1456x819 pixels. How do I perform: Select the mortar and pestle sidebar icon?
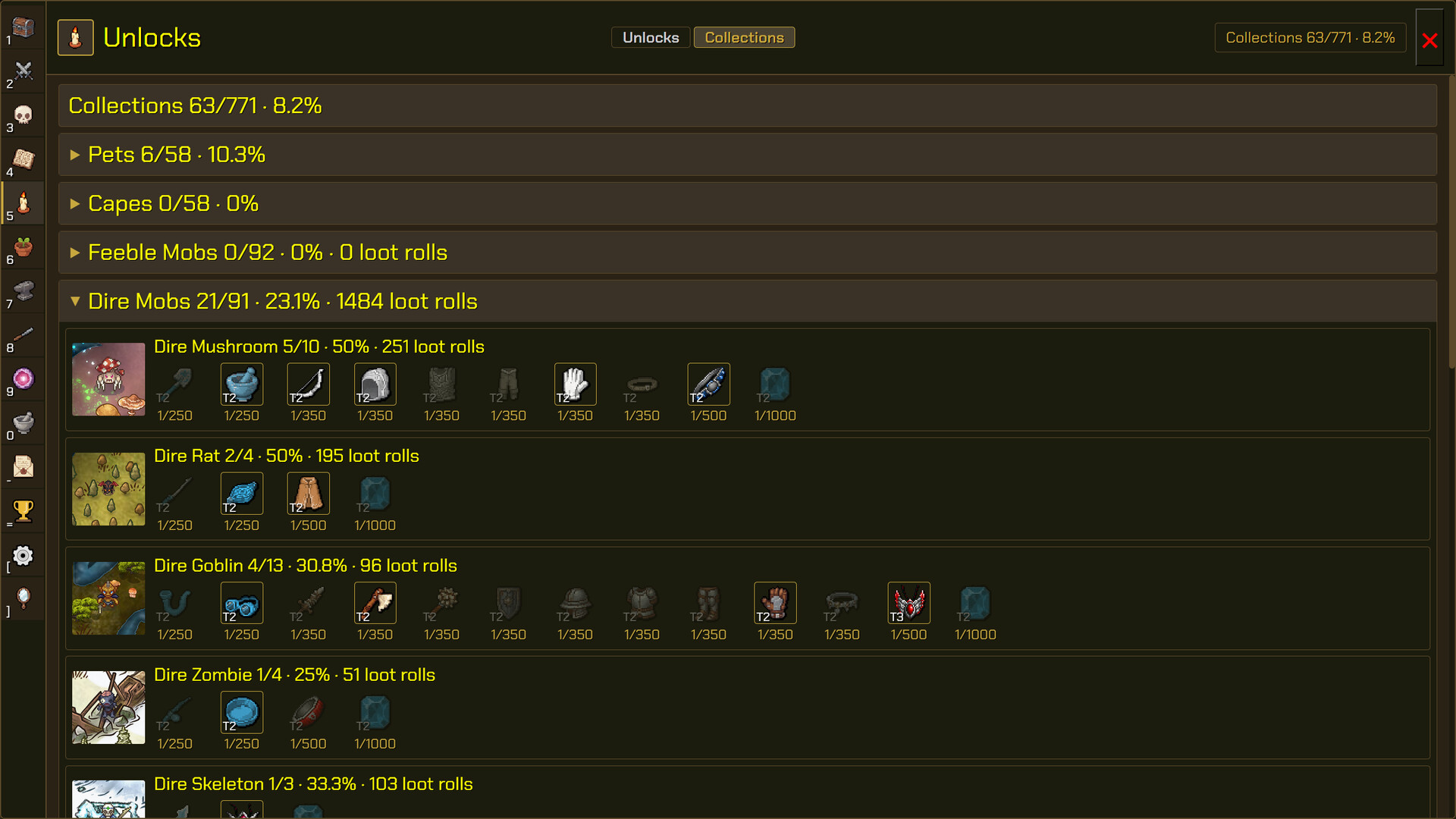[x=24, y=424]
